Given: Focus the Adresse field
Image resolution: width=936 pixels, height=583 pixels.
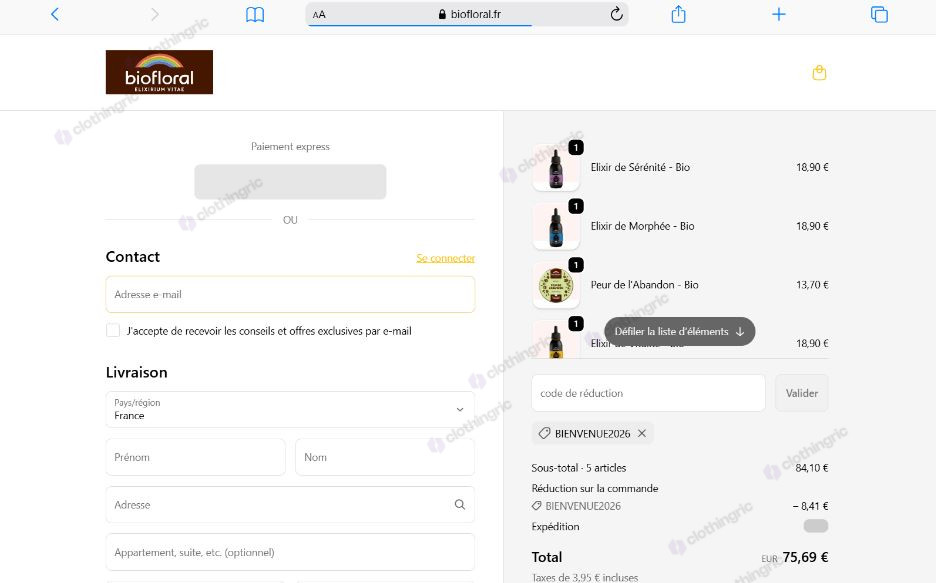Looking at the screenshot, I should (x=290, y=505).
